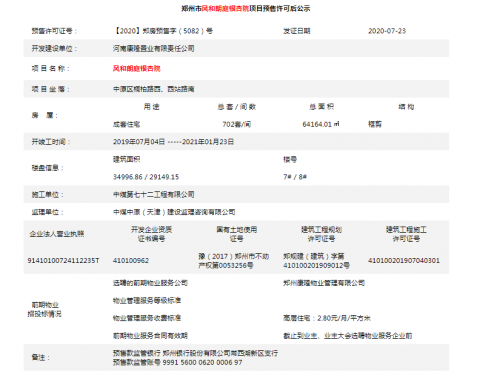
Task: Select the 预售款监管银行 bank line
Action: point(195,353)
